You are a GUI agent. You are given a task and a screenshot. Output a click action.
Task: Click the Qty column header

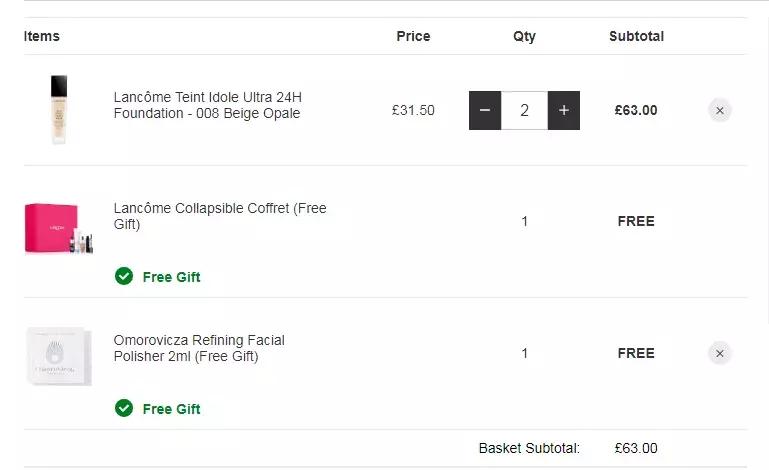[524, 36]
